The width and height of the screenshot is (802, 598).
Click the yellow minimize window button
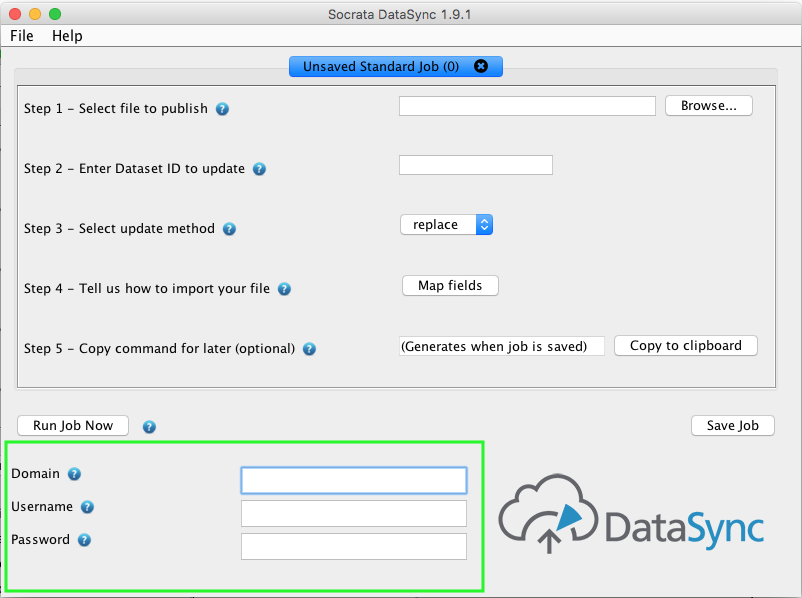click(35, 14)
